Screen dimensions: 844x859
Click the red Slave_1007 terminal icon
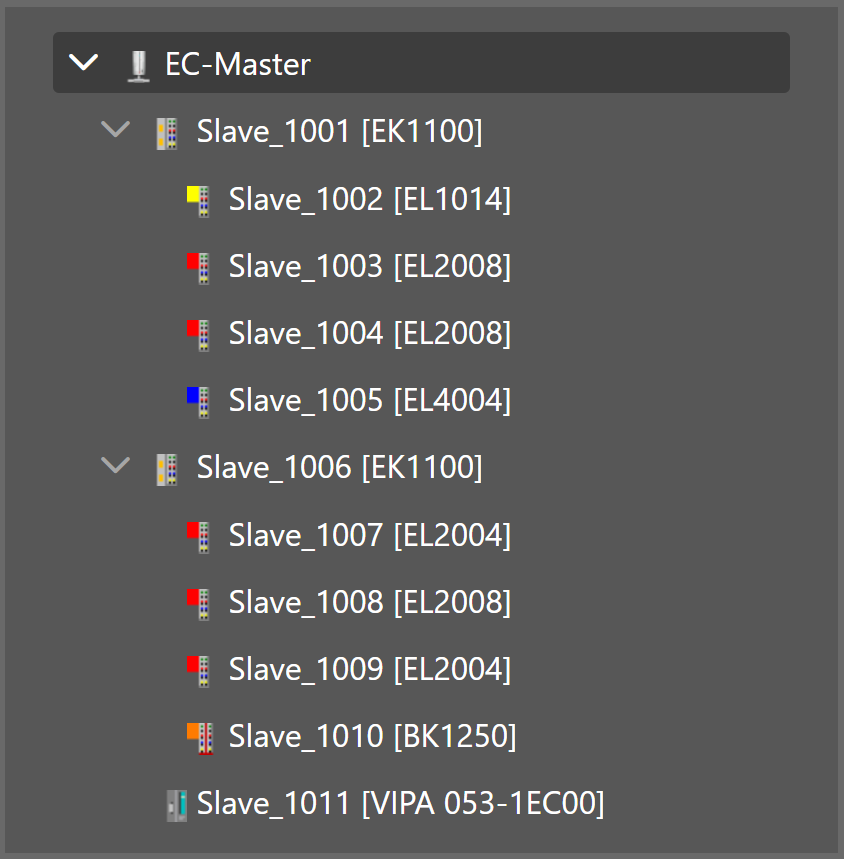pos(198,536)
